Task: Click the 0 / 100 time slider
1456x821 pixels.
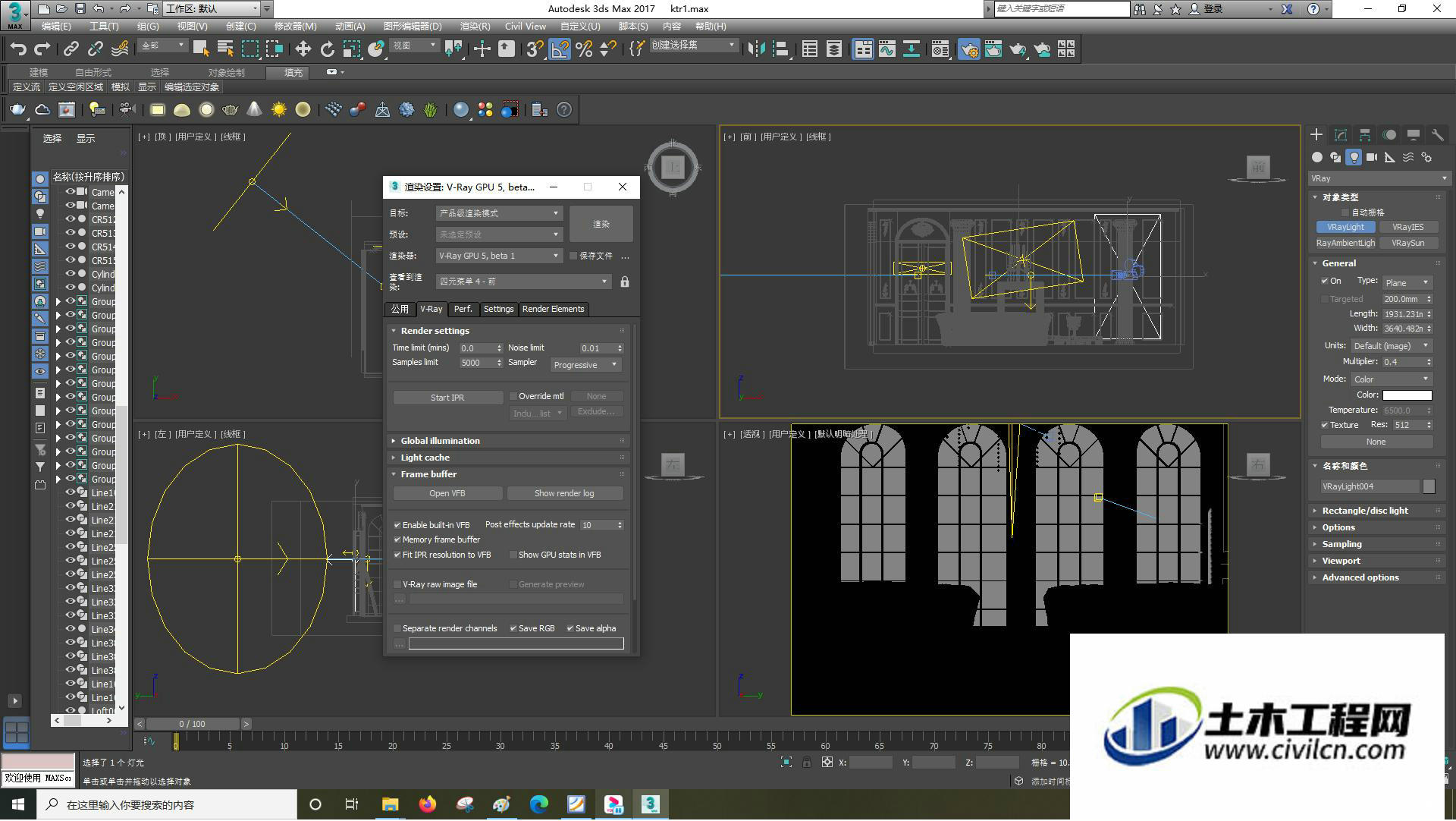Action: click(193, 725)
